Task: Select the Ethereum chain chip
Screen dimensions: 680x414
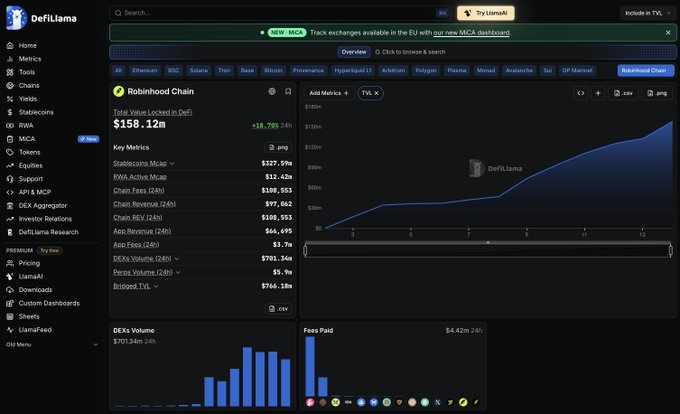Action: [145, 70]
